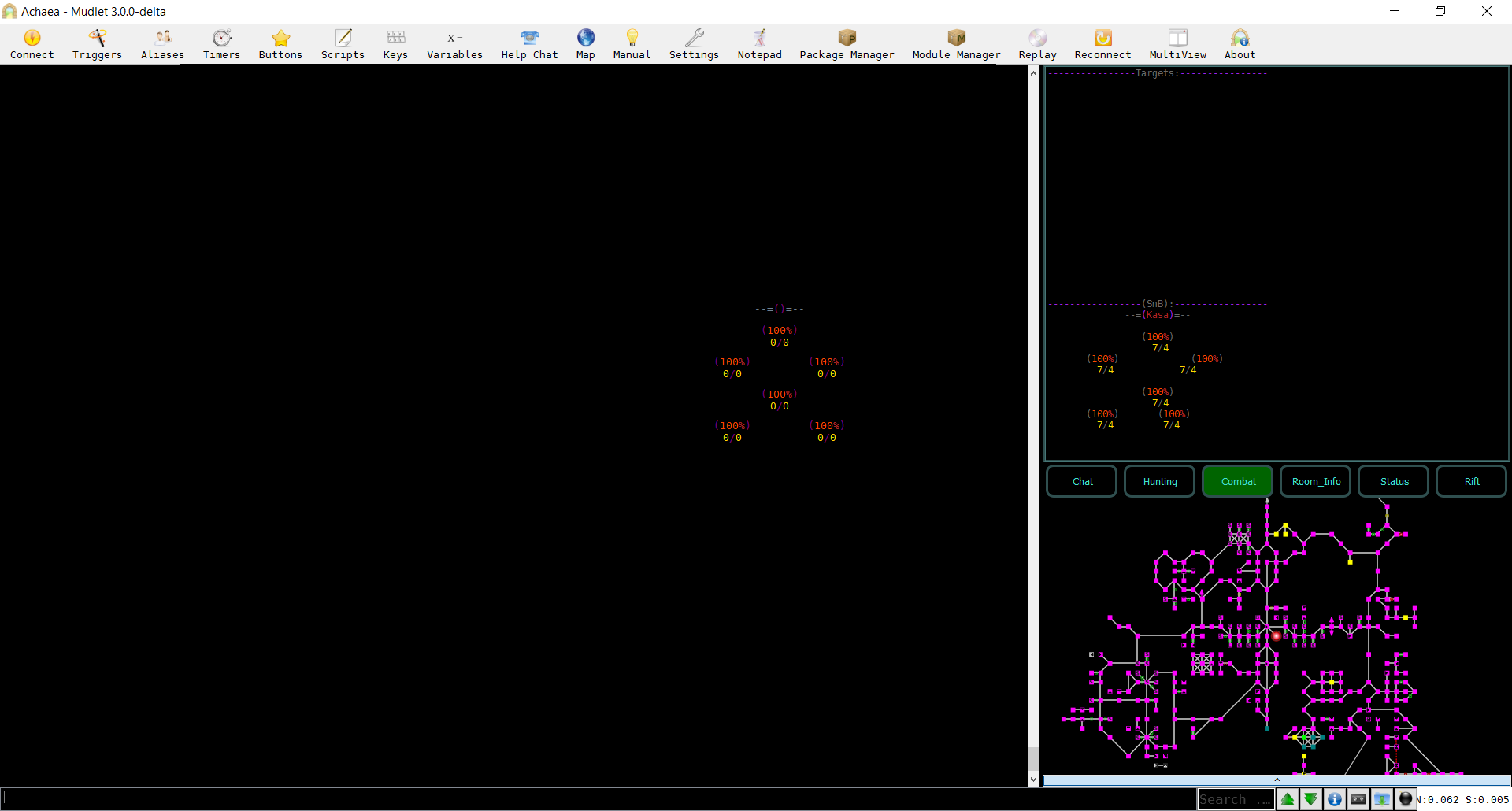This screenshot has width=1512, height=811.
Task: Click the N:0.062 S:0.005 latency readout
Action: tap(1463, 799)
